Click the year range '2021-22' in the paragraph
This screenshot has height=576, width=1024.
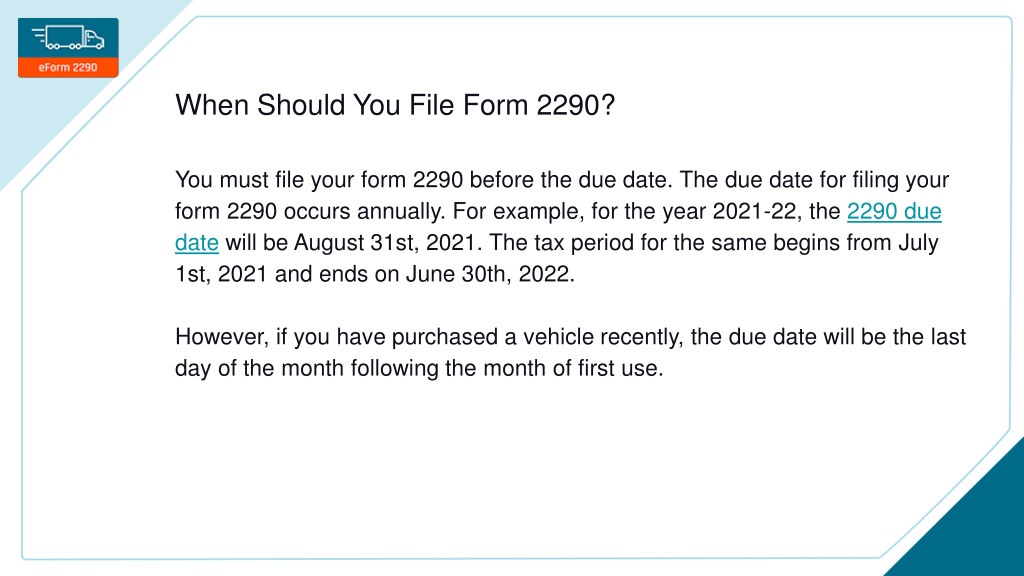754,212
